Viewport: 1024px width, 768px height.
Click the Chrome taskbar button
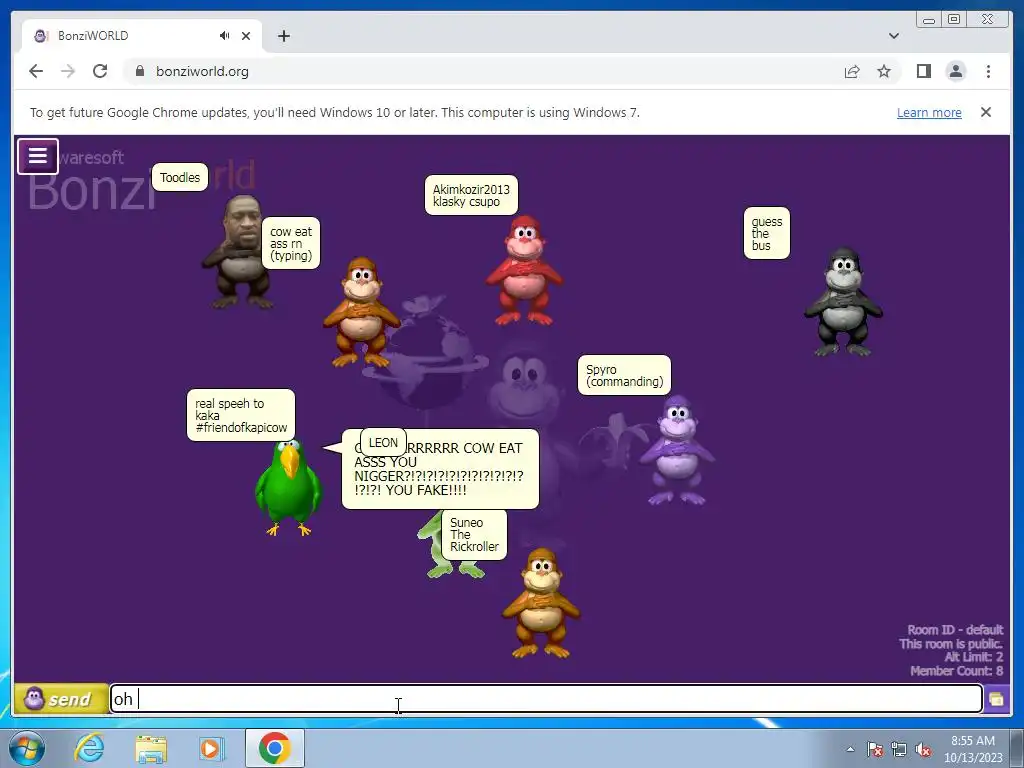(275, 748)
